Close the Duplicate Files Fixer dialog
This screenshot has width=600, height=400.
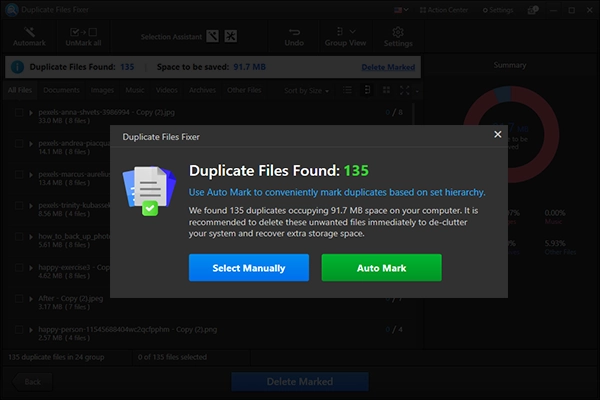coord(497,134)
